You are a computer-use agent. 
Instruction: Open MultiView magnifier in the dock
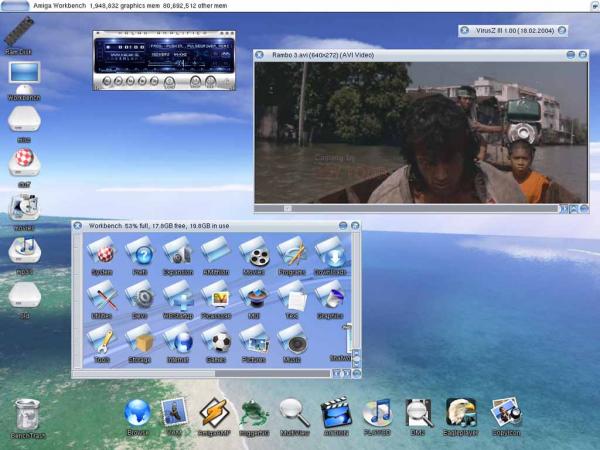pyautogui.click(x=294, y=417)
